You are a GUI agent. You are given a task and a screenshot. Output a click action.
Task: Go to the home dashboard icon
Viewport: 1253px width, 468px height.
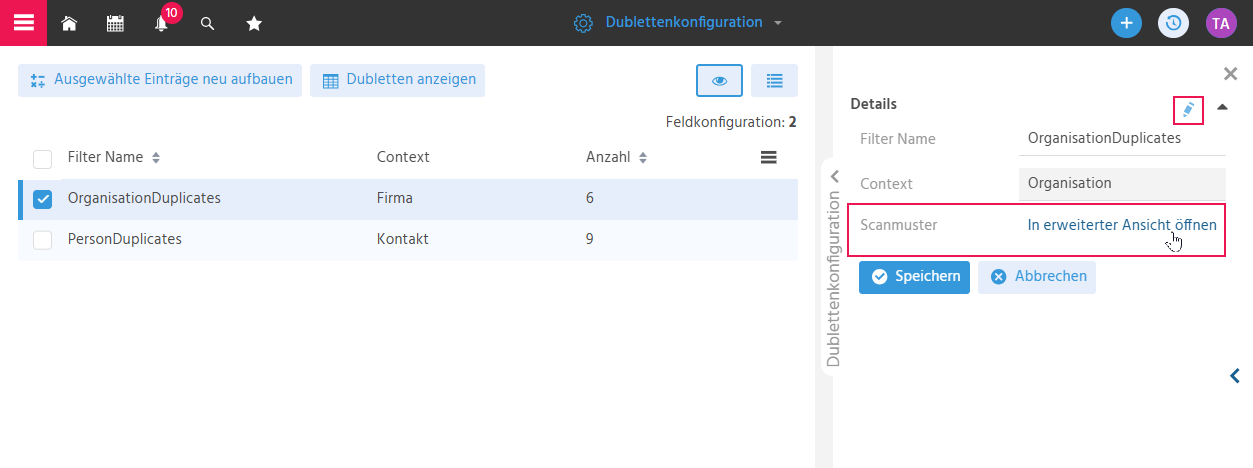click(x=69, y=23)
